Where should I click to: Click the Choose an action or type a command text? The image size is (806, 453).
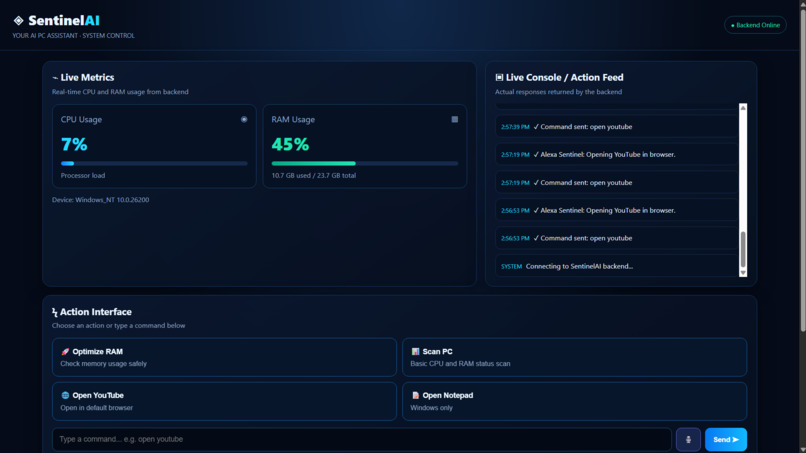click(118, 325)
